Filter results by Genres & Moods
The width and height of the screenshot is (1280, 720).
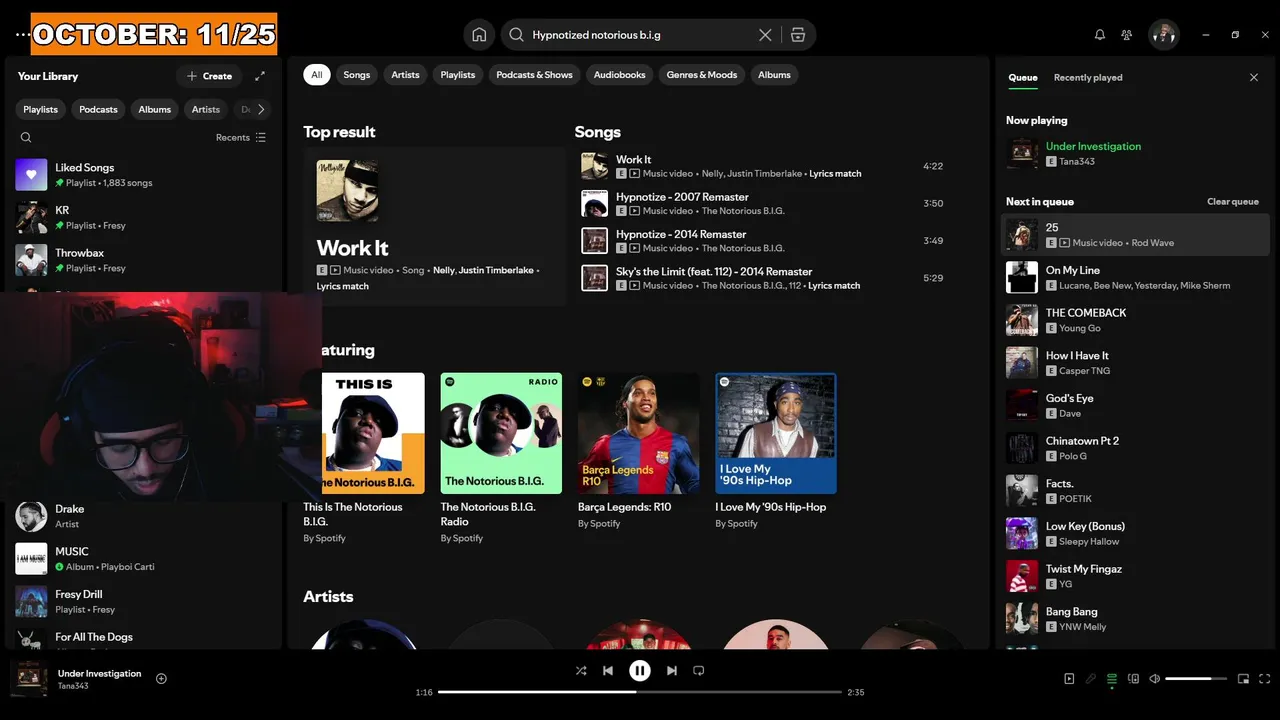702,75
